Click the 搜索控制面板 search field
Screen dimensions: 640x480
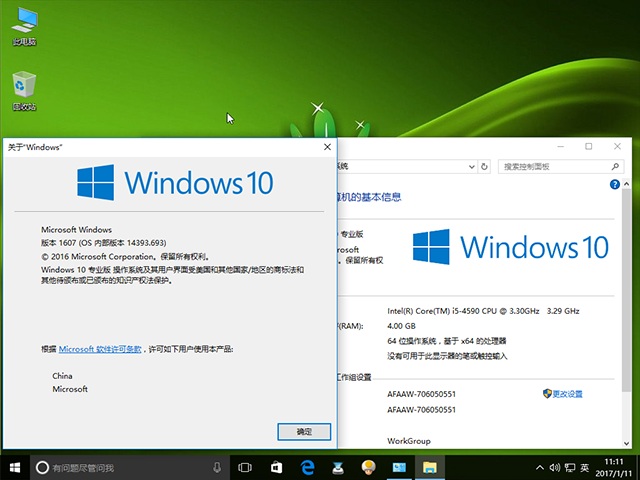(560, 167)
